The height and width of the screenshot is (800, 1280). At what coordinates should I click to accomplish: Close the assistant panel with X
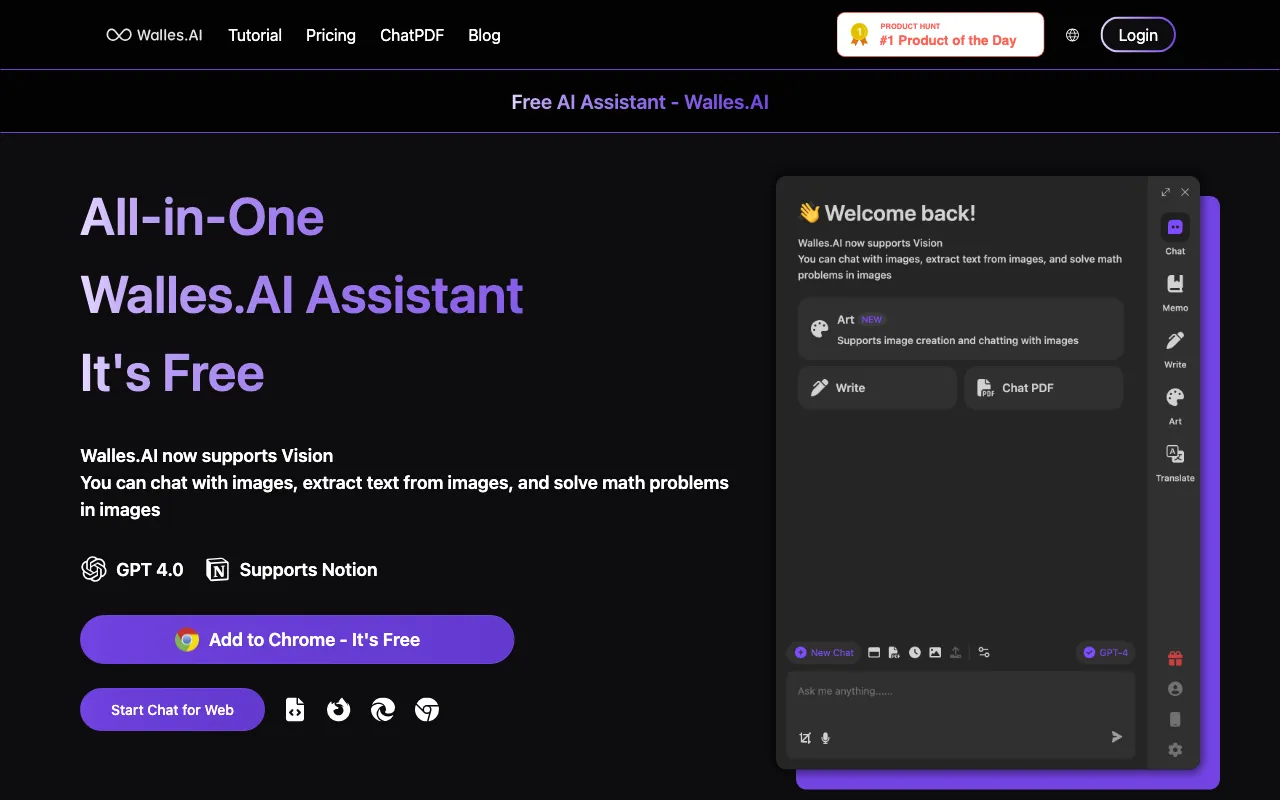coord(1185,192)
